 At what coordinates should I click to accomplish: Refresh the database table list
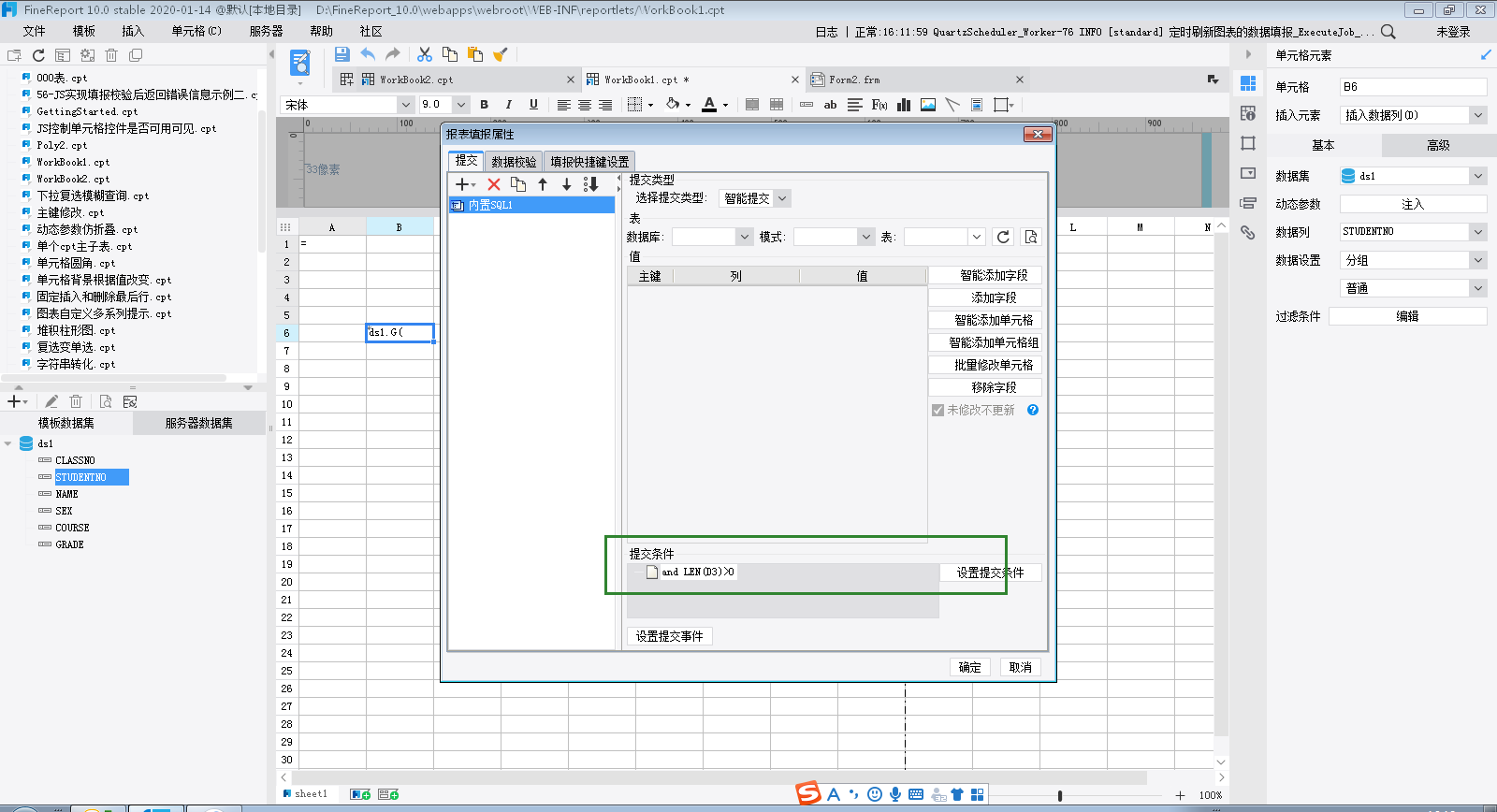coord(1003,237)
